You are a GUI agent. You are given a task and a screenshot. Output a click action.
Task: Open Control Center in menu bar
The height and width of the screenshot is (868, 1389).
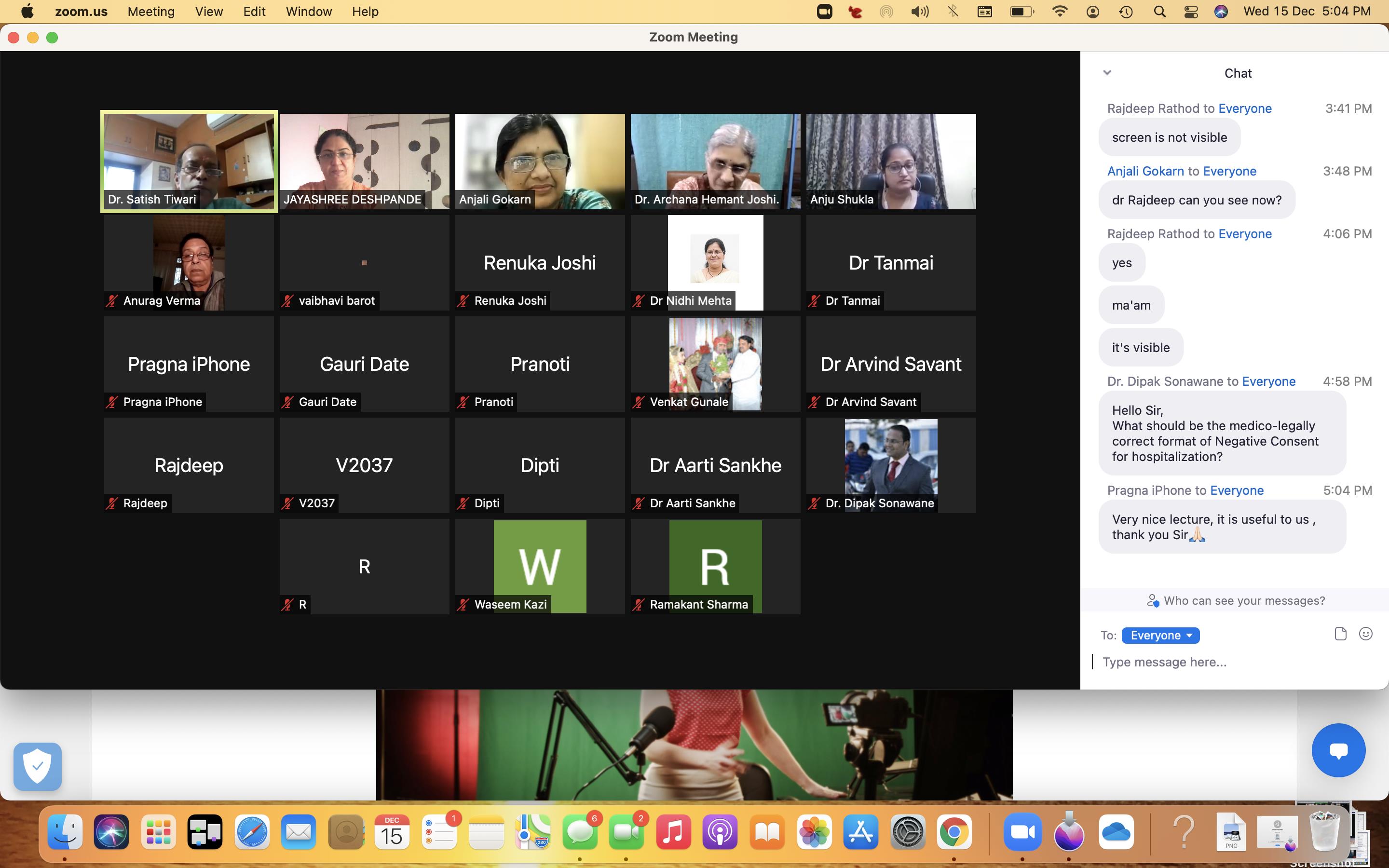[x=1190, y=12]
